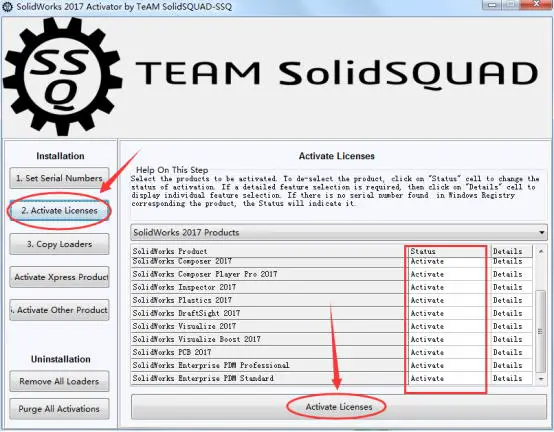Select SolidWorks Enterprise PDM Professional name
The image size is (554, 432).
pyautogui.click(x=211, y=365)
